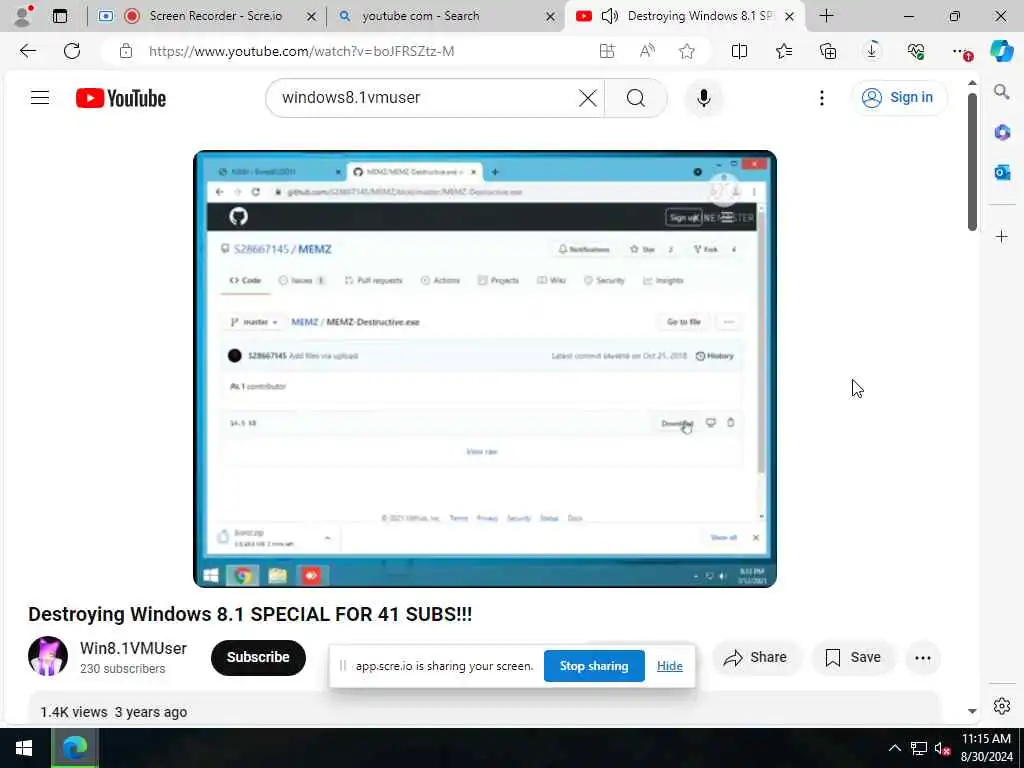Open the YouTube hamburger guide menu
Screen dimensions: 1024x768
point(40,98)
